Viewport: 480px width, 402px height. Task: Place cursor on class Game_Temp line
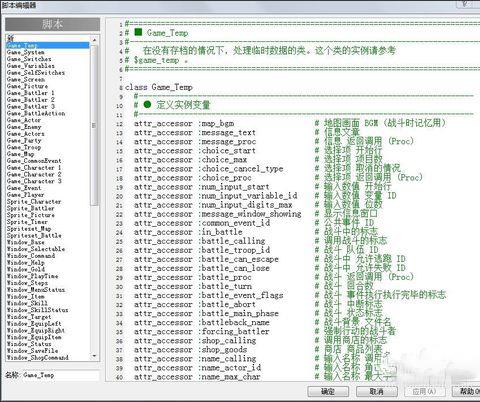tap(159, 88)
